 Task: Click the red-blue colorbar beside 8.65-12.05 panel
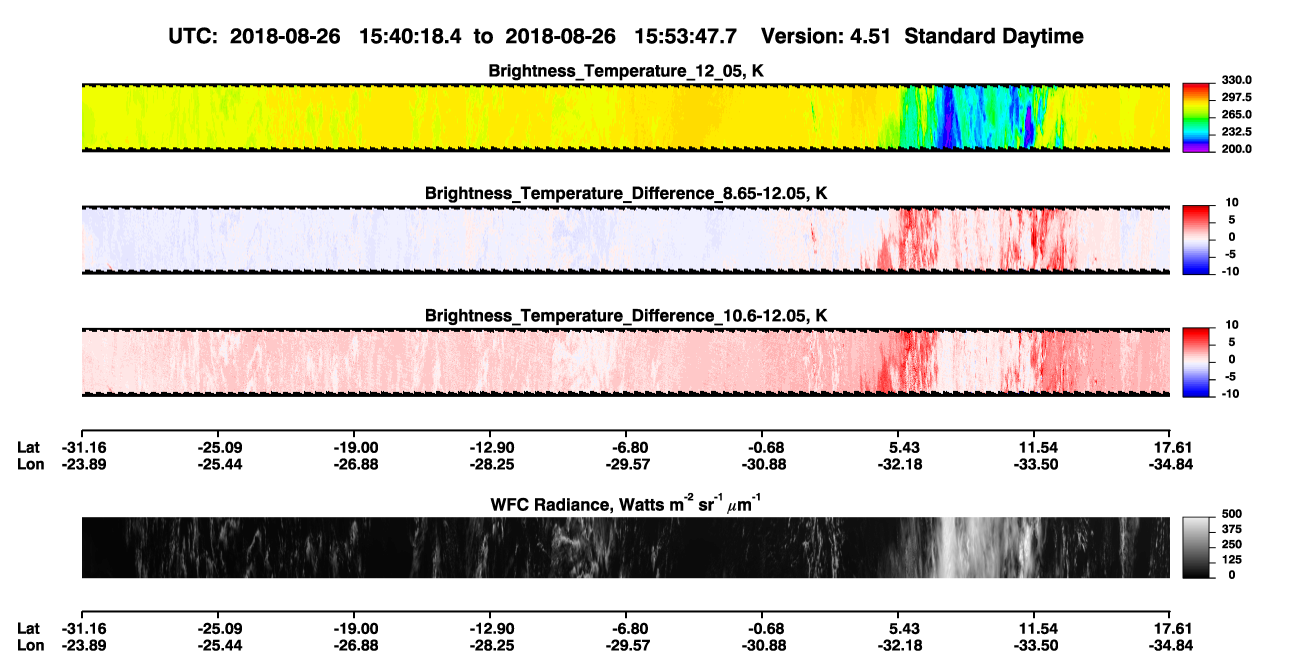1196,240
